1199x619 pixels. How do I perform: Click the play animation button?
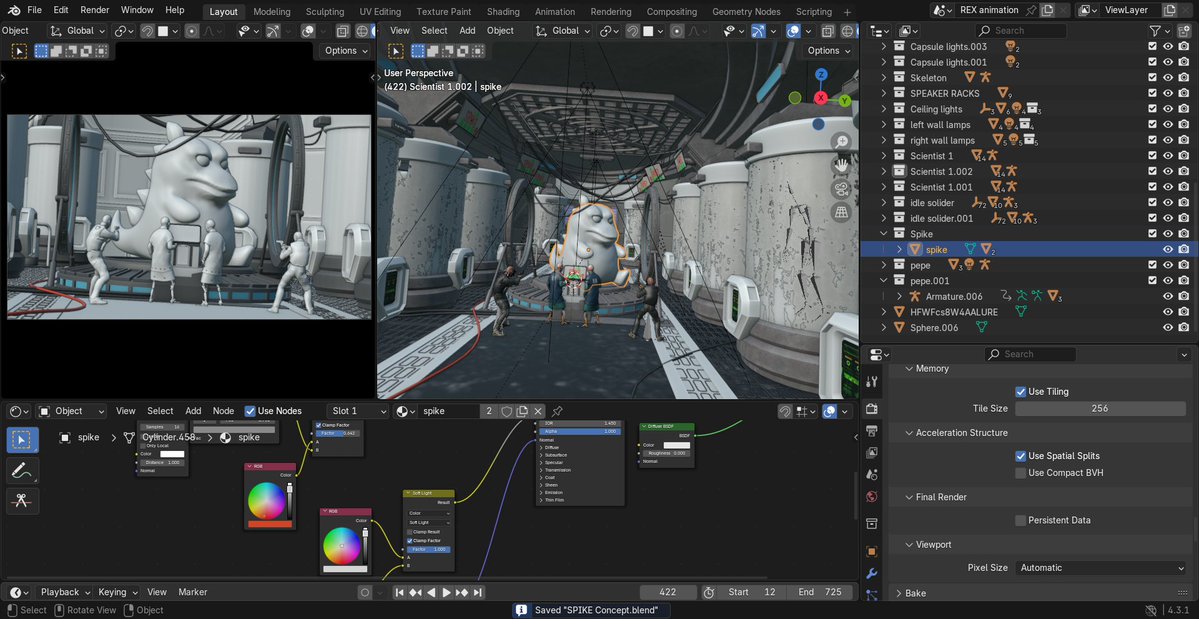point(447,592)
